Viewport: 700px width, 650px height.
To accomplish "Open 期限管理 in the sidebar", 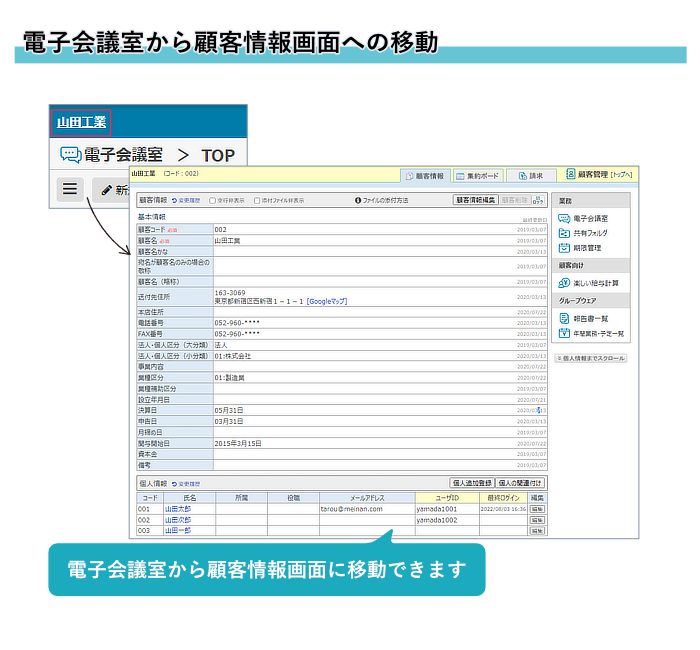I will 587,247.
